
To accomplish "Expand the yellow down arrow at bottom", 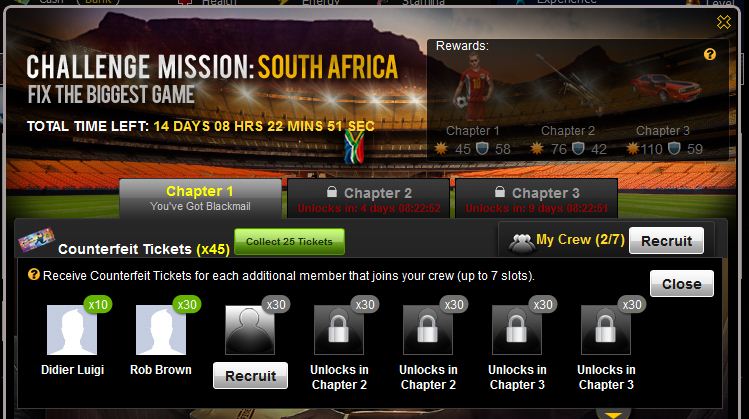I will 613,415.
